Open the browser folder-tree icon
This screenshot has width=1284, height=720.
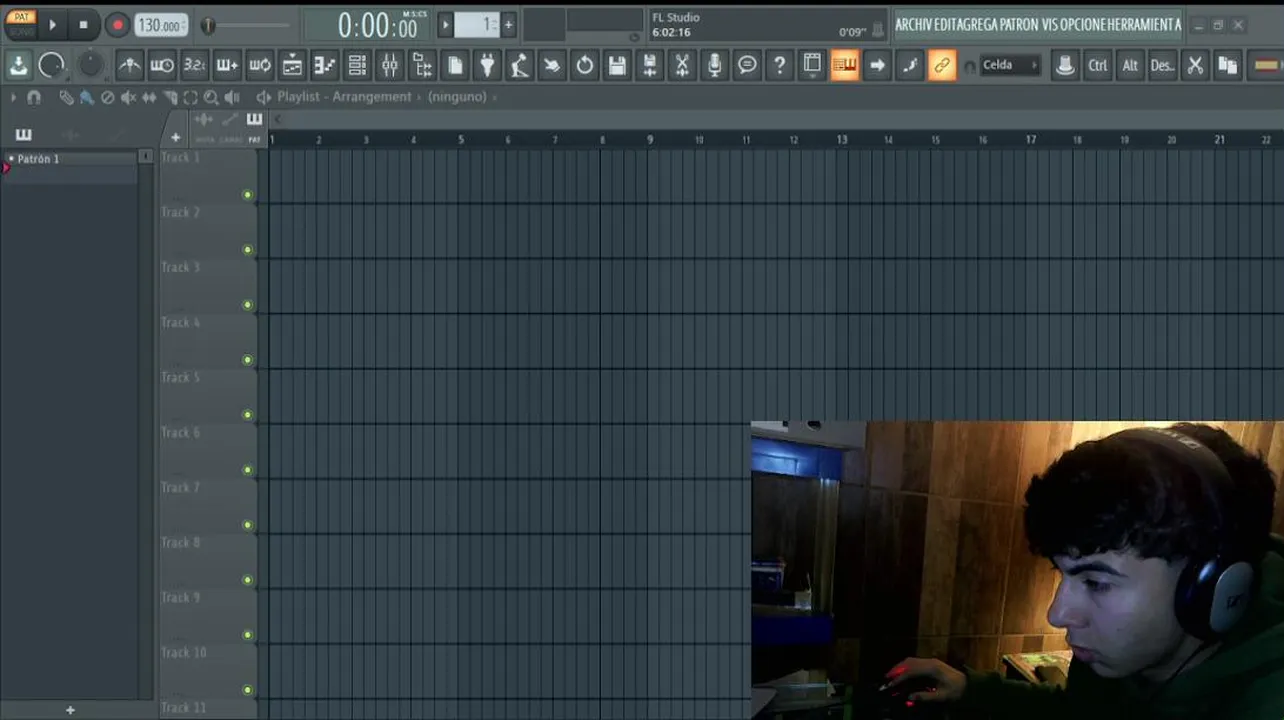pyautogui.click(x=422, y=65)
